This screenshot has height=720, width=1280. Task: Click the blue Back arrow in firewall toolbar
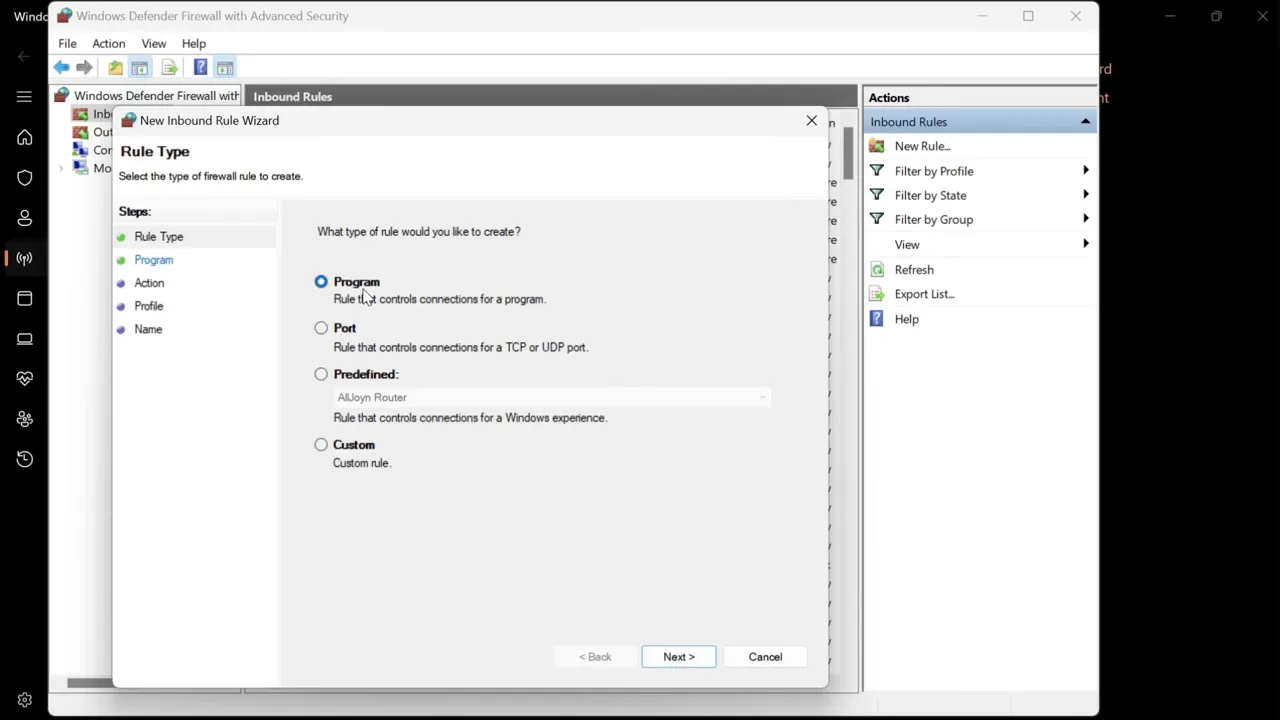coord(62,68)
